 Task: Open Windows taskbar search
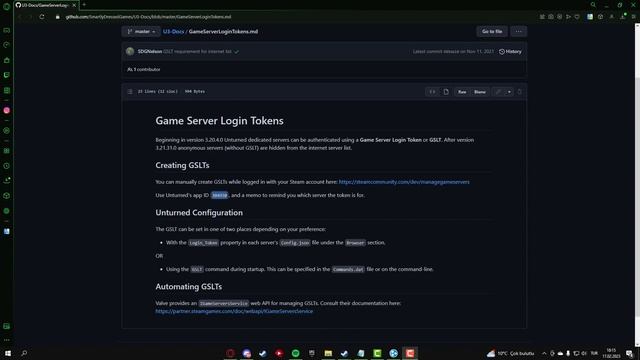tap(24, 353)
